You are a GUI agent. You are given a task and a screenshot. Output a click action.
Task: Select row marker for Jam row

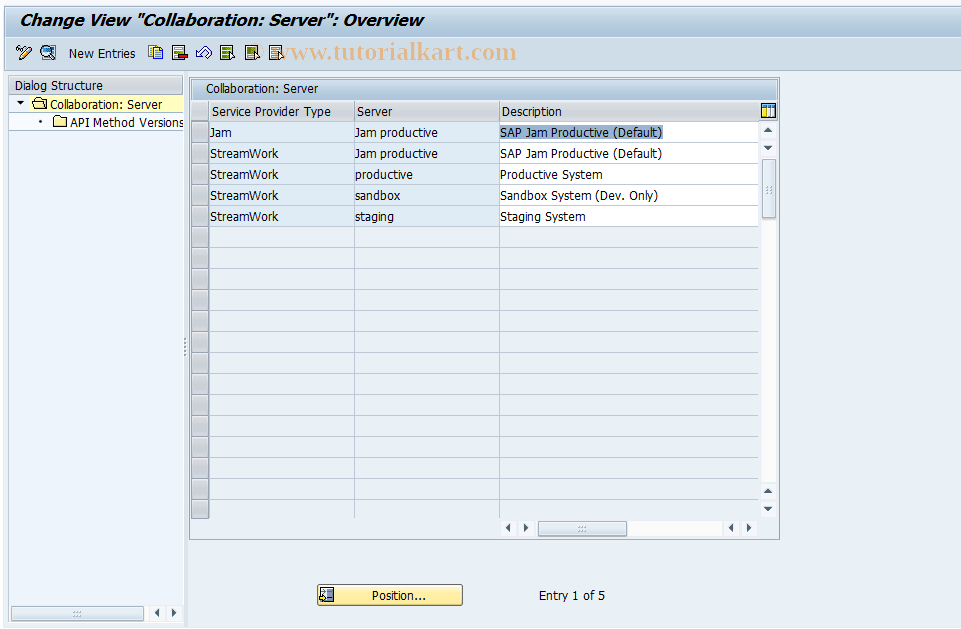(x=200, y=132)
